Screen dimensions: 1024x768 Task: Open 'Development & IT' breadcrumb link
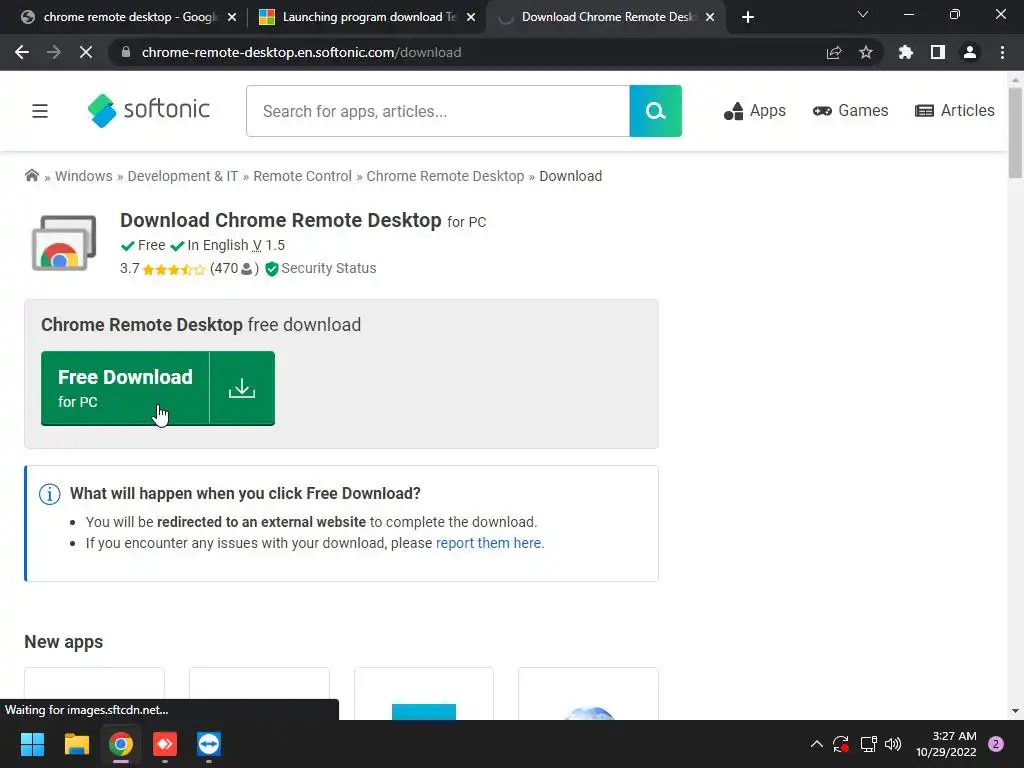point(183,176)
